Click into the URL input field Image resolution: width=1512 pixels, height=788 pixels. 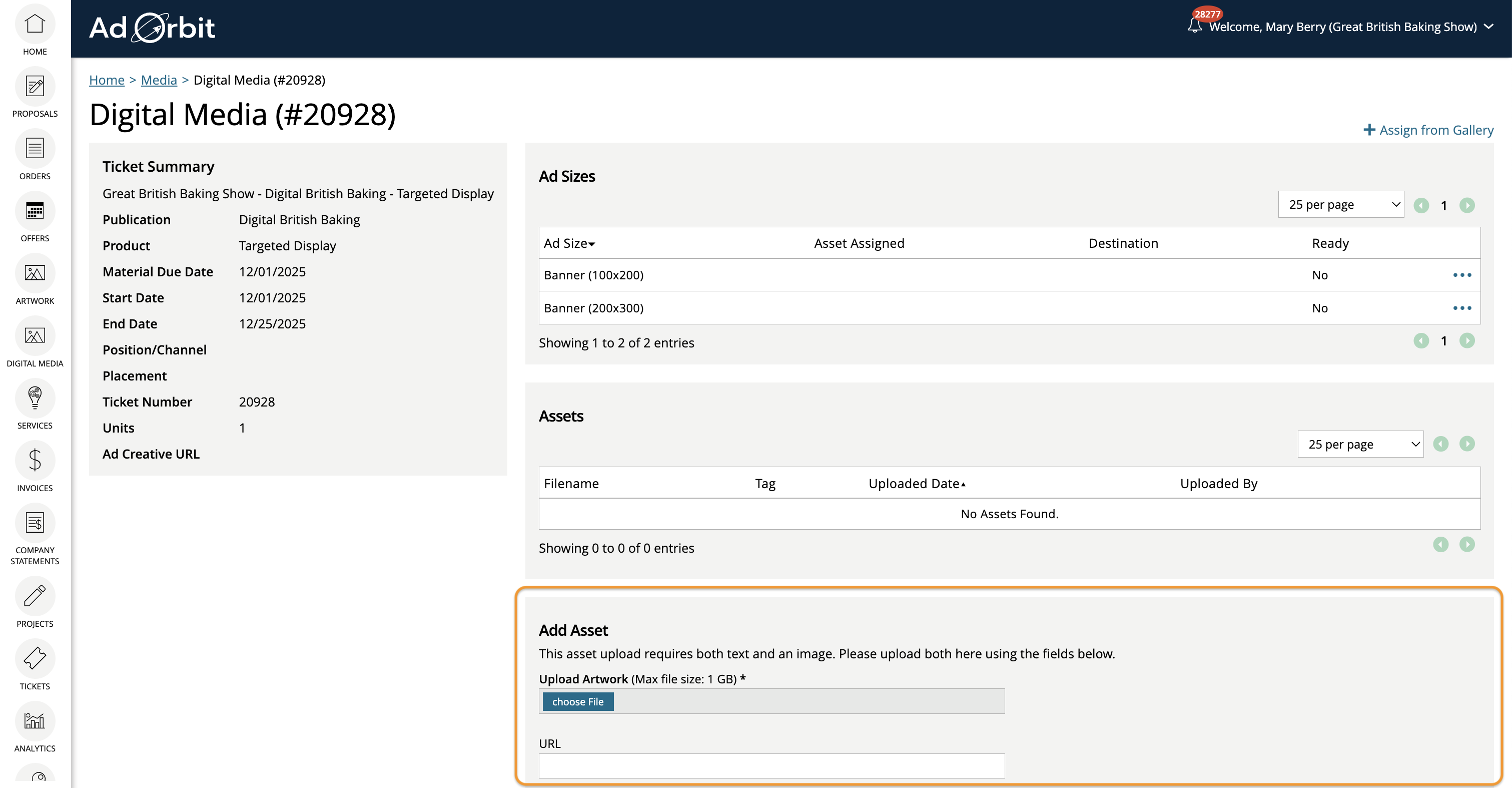click(x=772, y=765)
